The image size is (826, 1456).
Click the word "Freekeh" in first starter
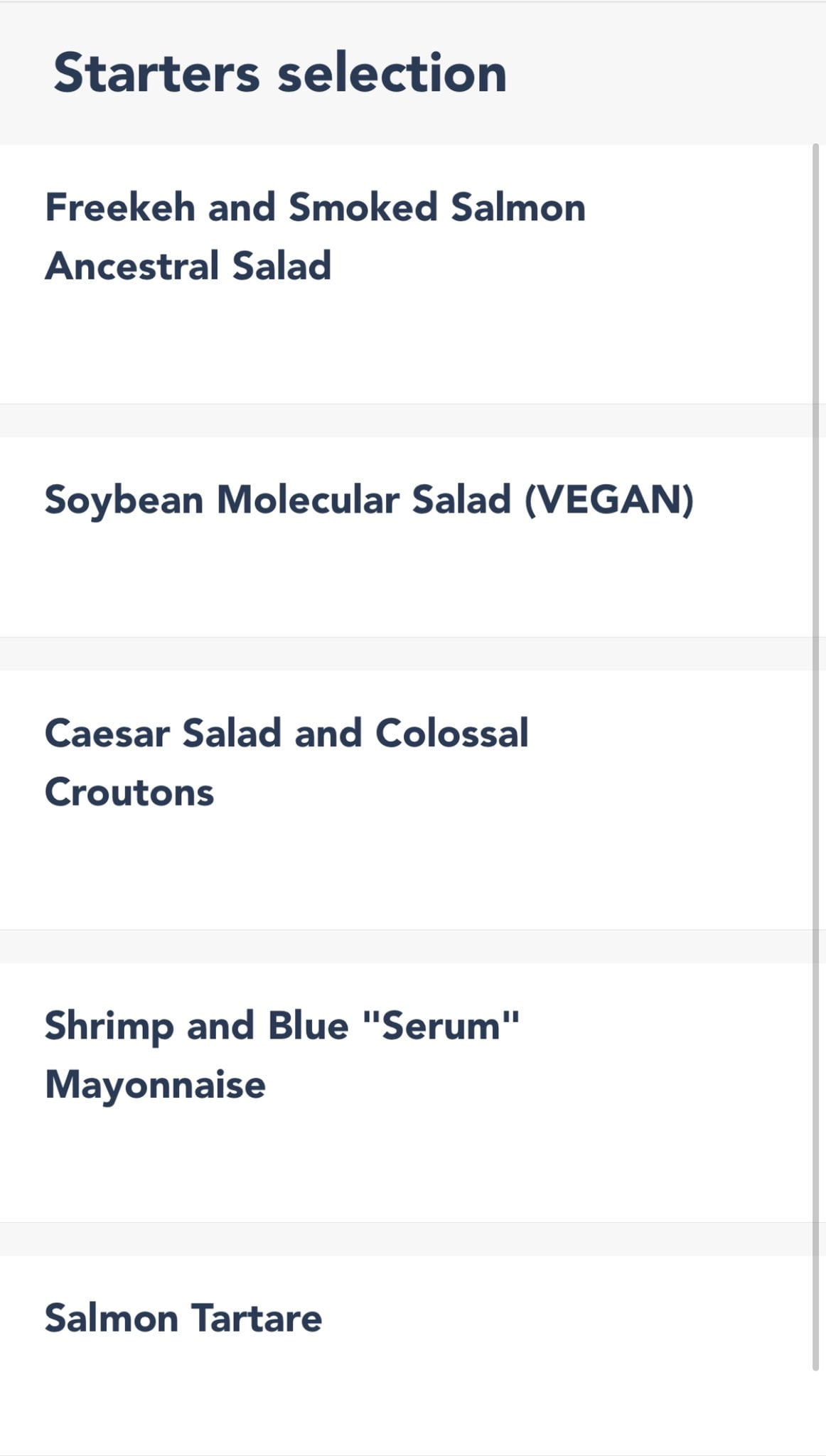pos(120,208)
